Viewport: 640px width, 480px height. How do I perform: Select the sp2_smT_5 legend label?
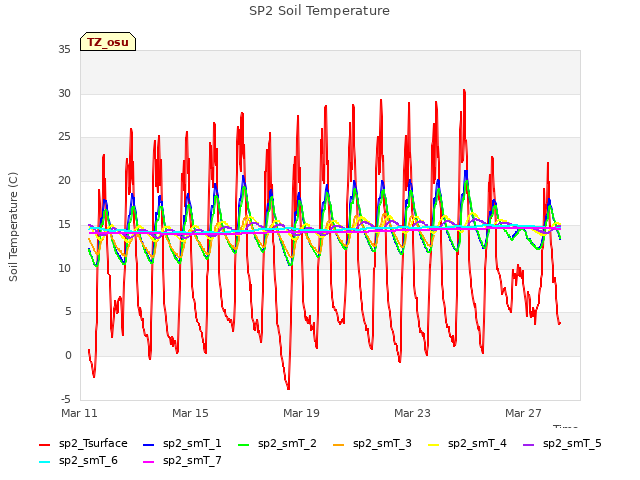pyautogui.click(x=572, y=444)
